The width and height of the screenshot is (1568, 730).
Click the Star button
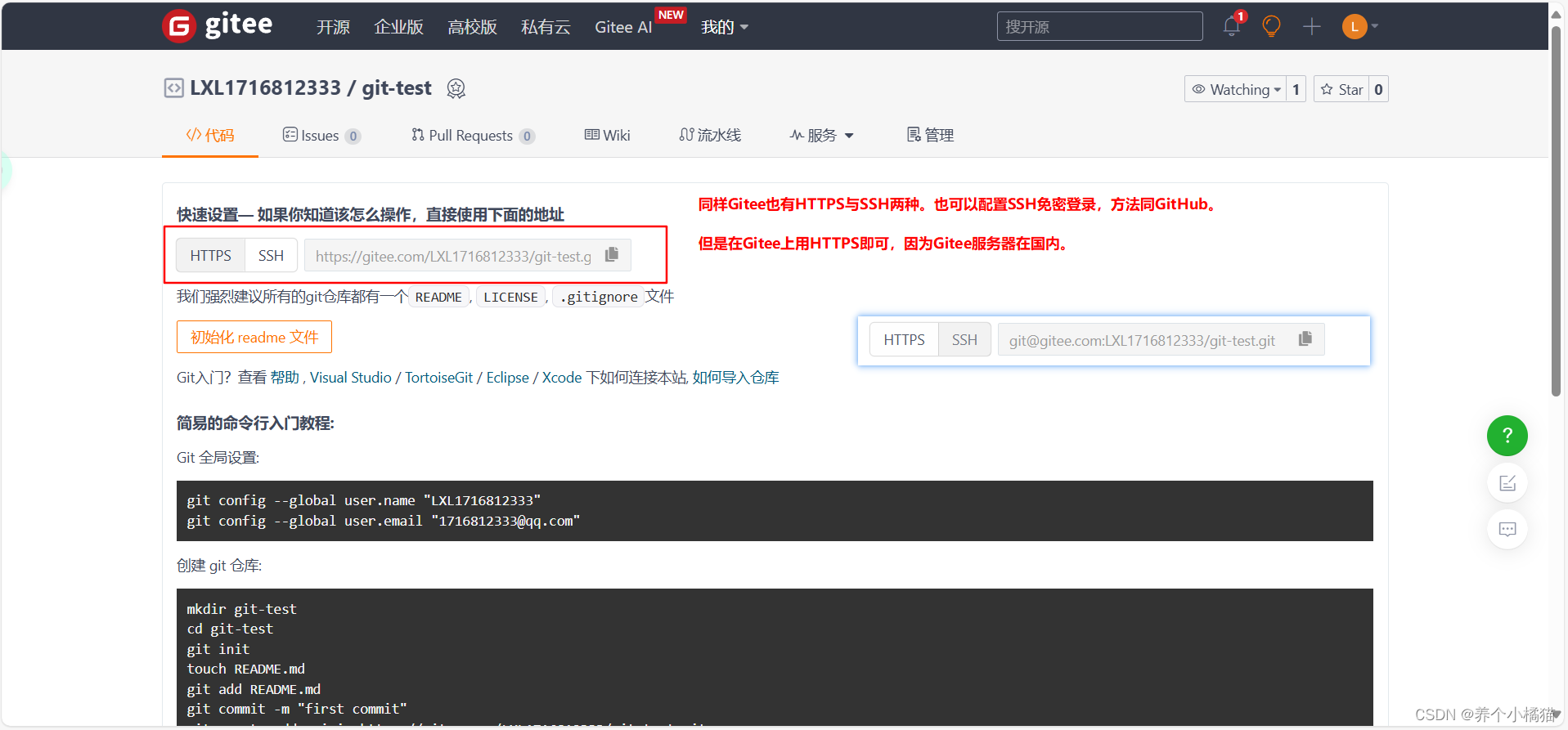[x=1341, y=89]
